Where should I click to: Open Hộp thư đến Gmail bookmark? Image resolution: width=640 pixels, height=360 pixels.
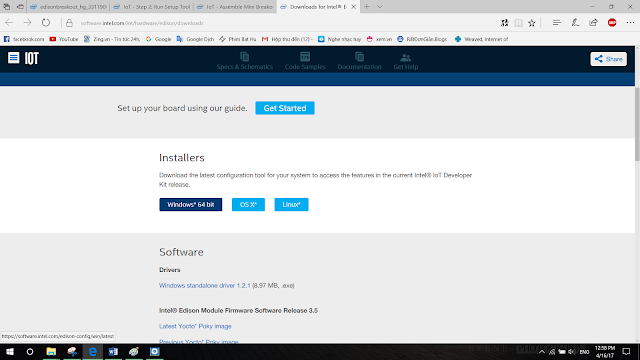287,39
